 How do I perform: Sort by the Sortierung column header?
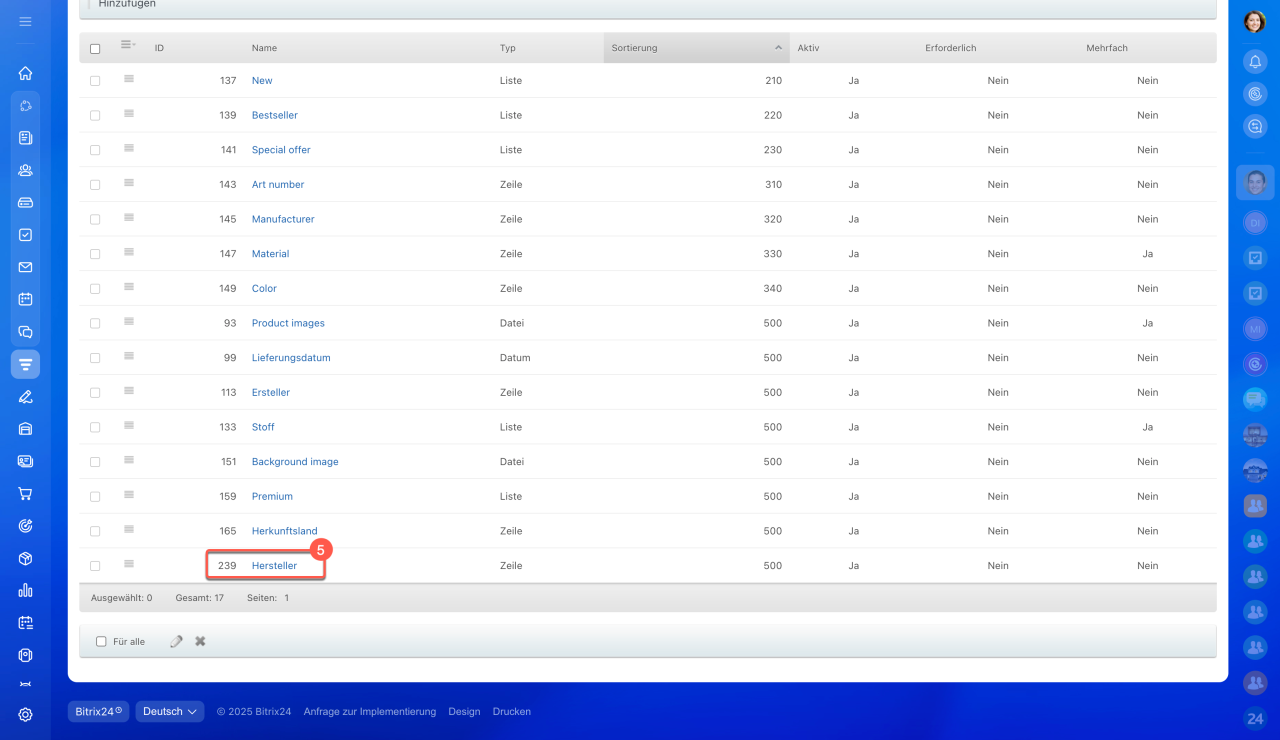click(696, 48)
